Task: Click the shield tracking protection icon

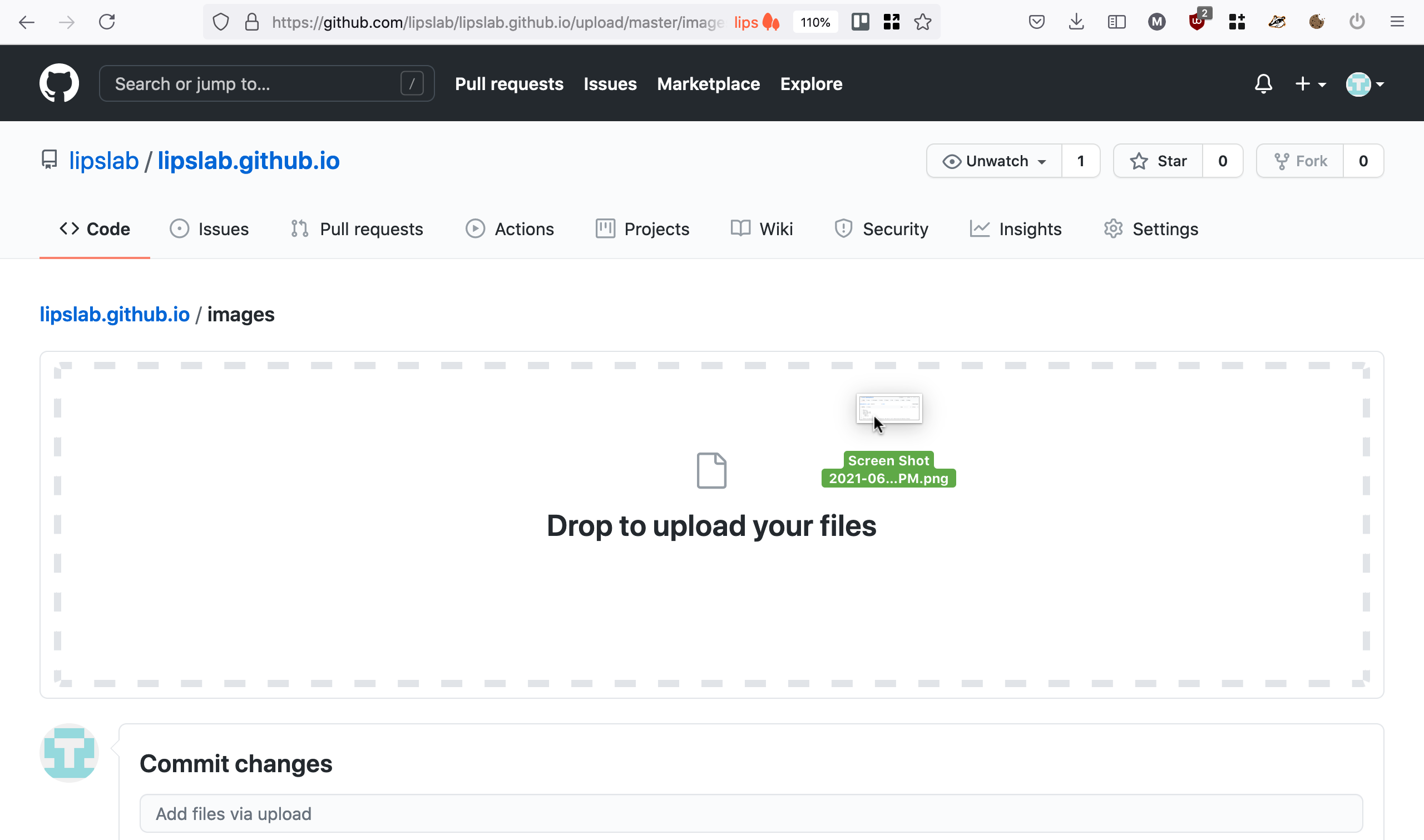Action: 221,22
